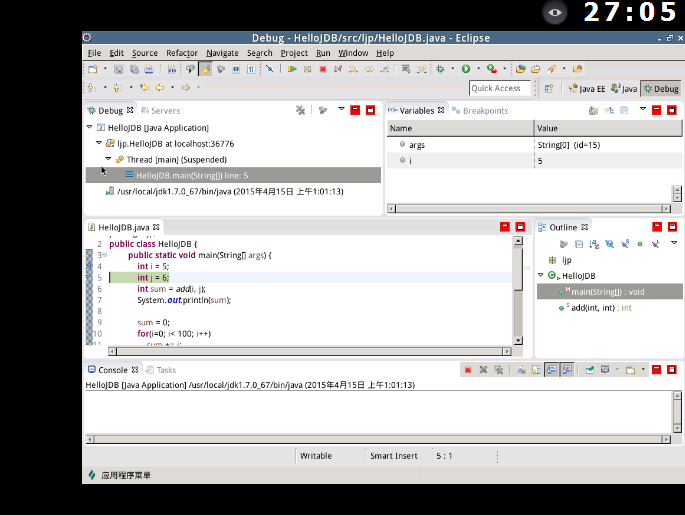Open Variables view menu arrow
The width and height of the screenshot is (685, 516).
click(x=643, y=109)
